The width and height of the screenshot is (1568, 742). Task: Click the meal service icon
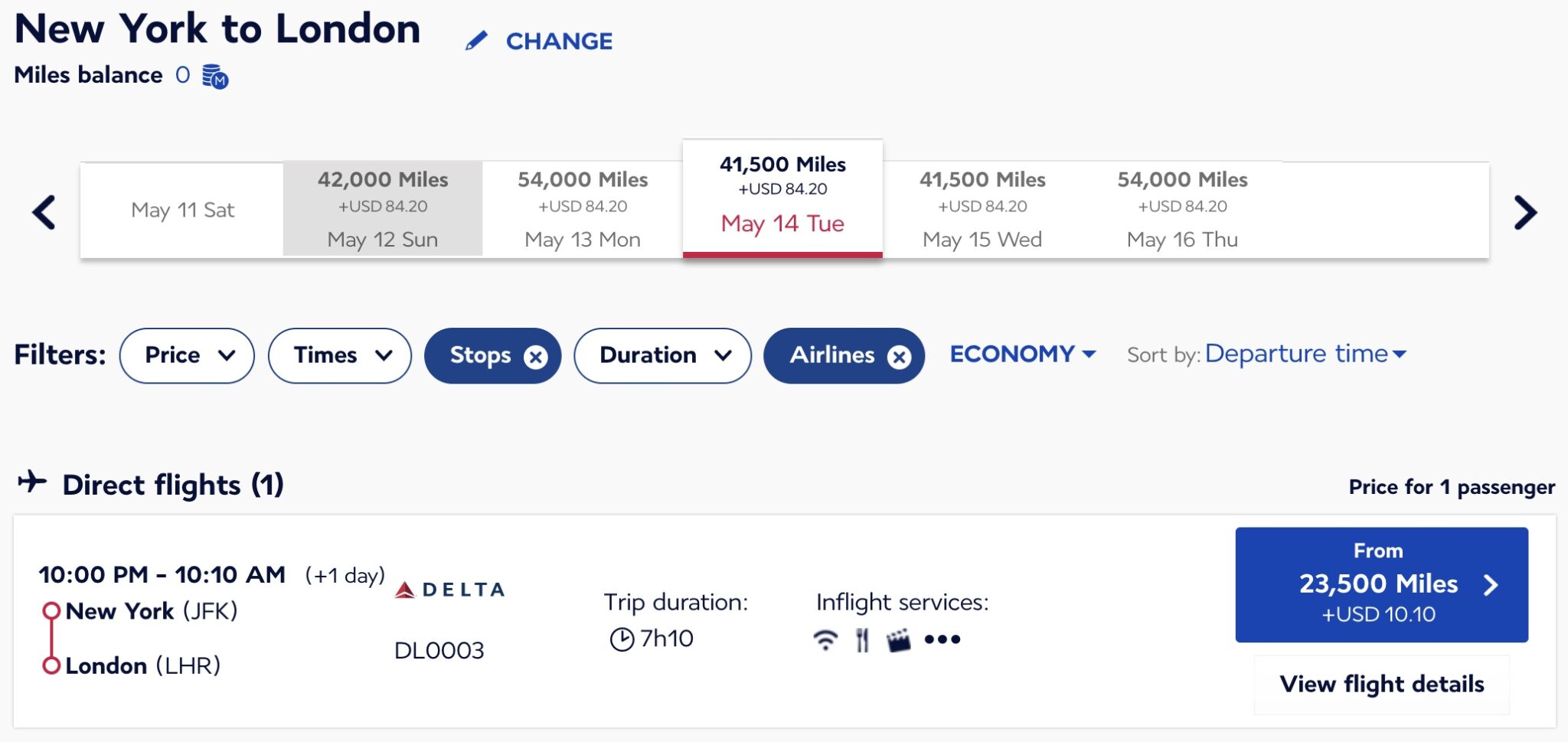tap(864, 638)
